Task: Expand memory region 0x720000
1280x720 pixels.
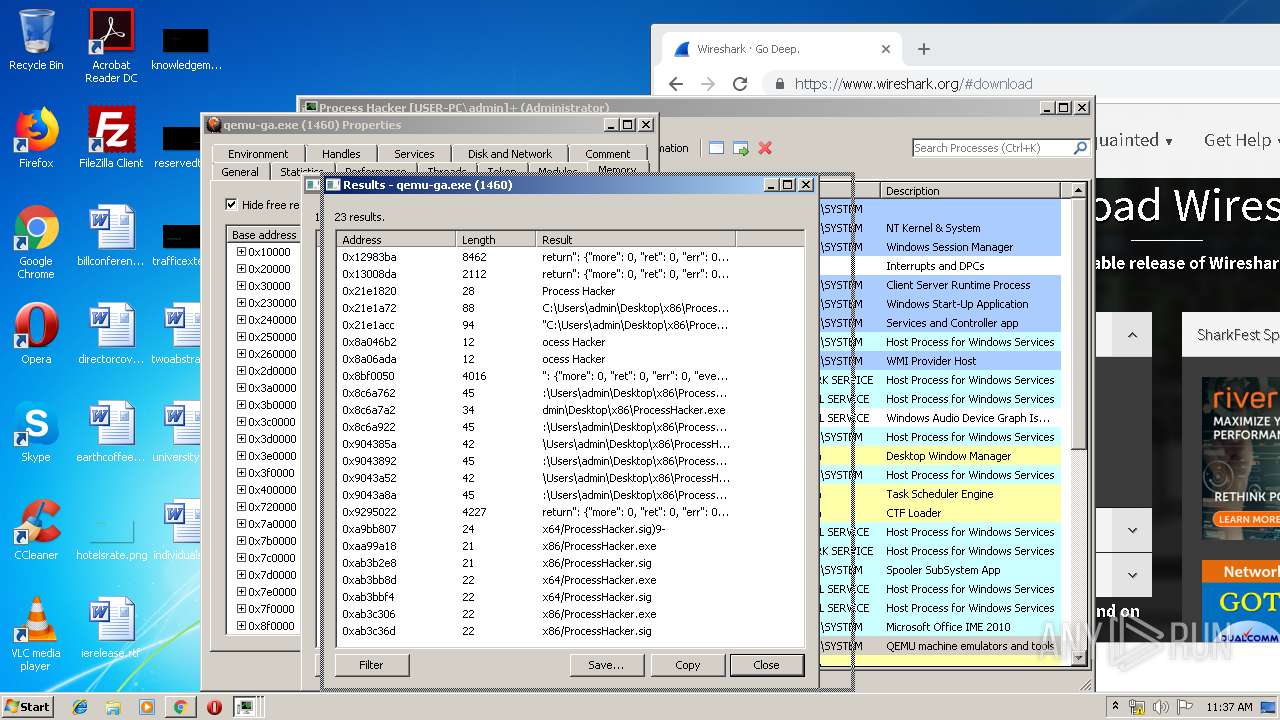Action: pos(241,507)
